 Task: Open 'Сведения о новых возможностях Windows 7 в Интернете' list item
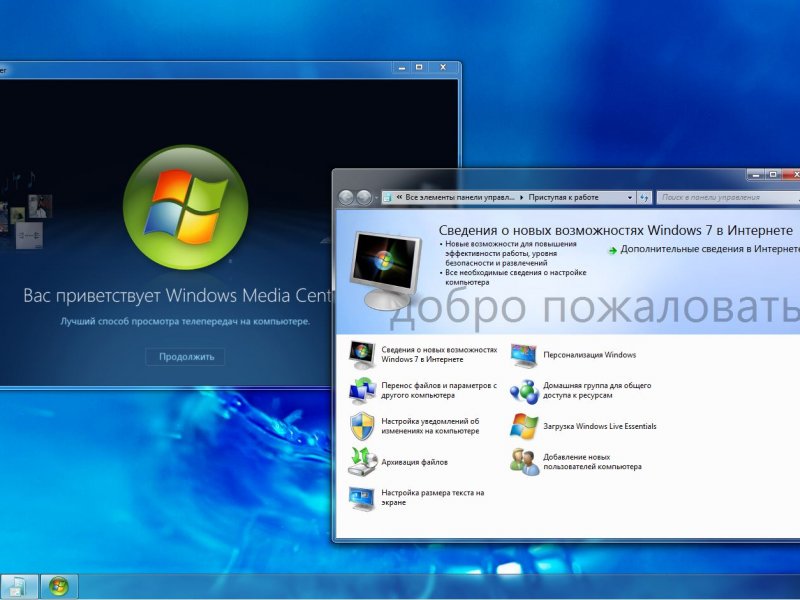tap(439, 355)
